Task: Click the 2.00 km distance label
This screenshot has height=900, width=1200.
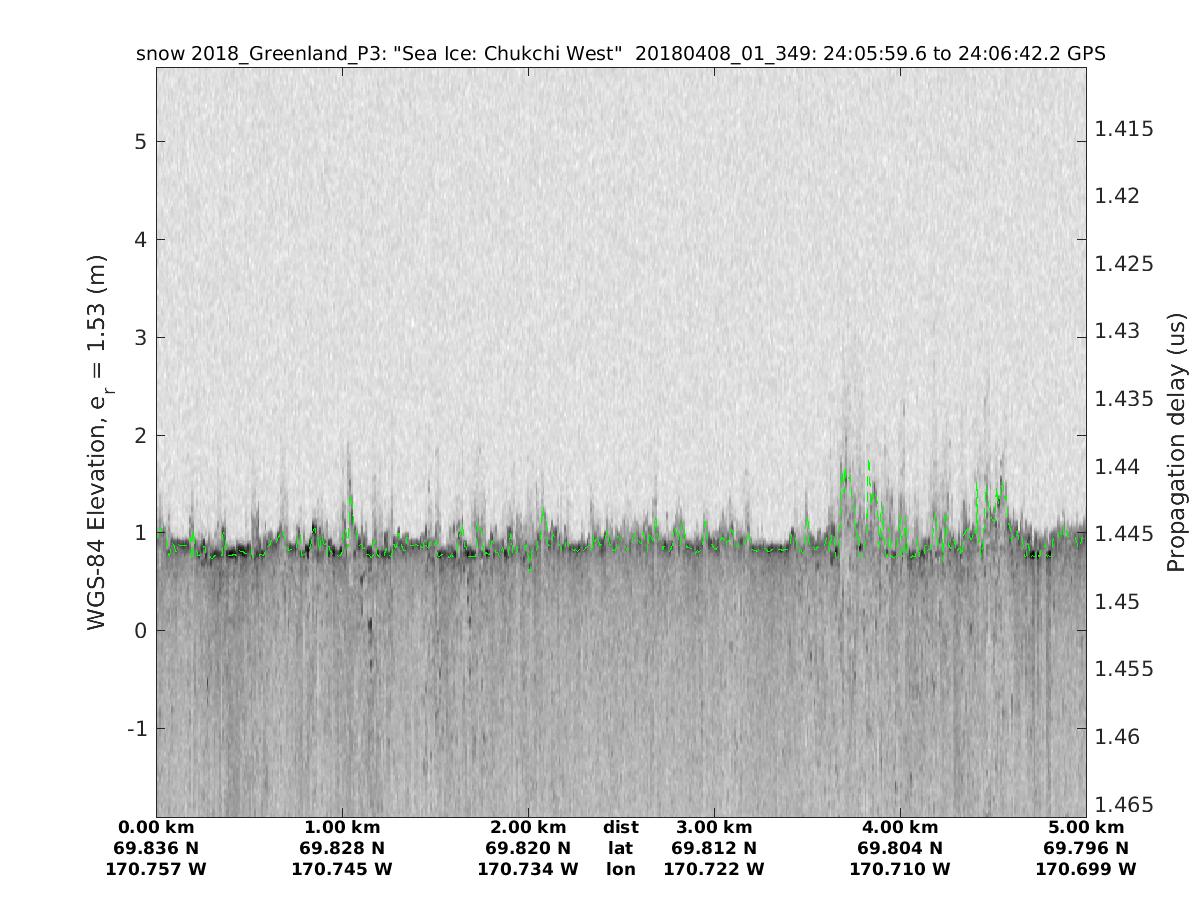Action: (528, 827)
